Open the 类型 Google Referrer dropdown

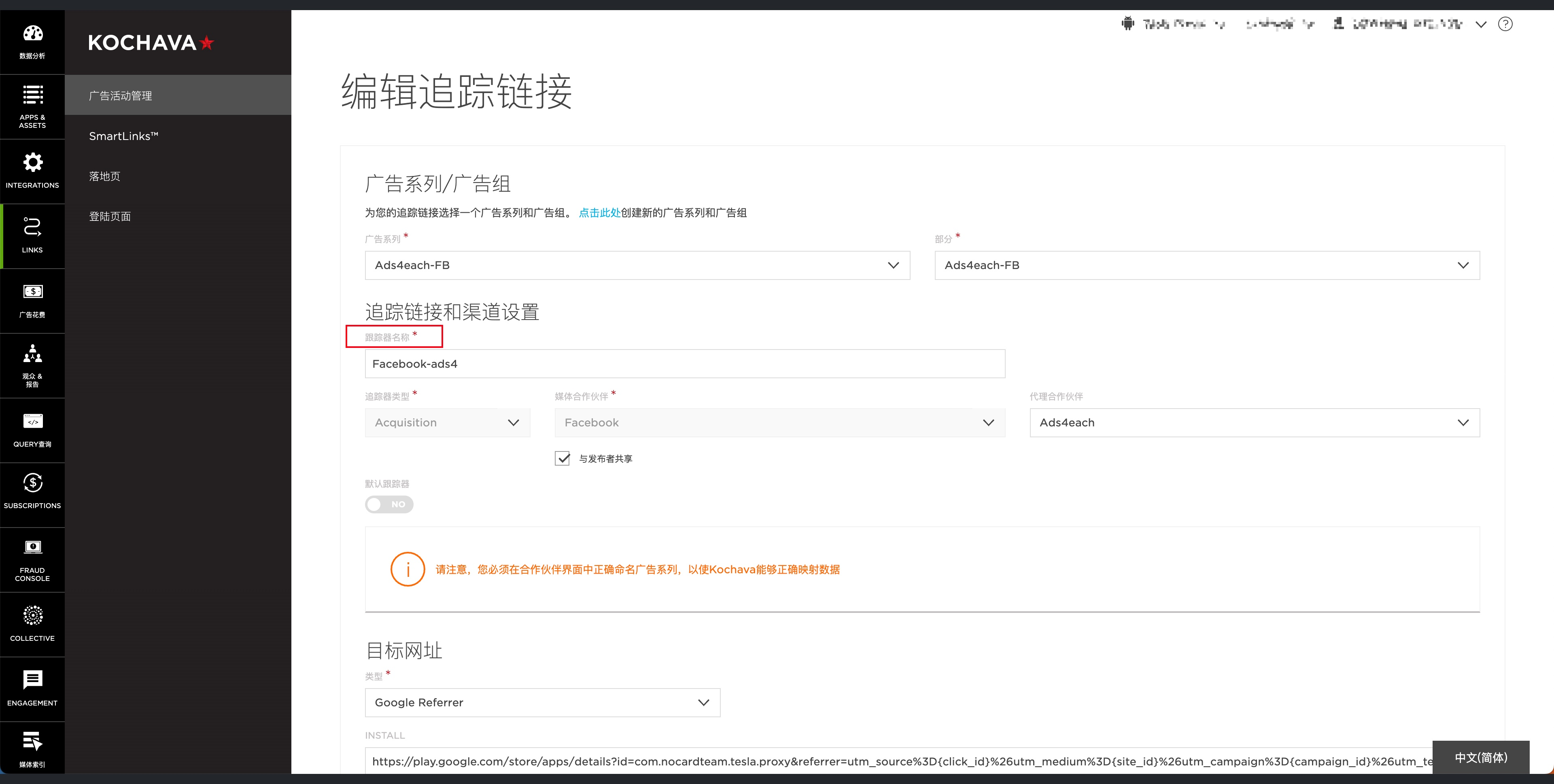(542, 703)
